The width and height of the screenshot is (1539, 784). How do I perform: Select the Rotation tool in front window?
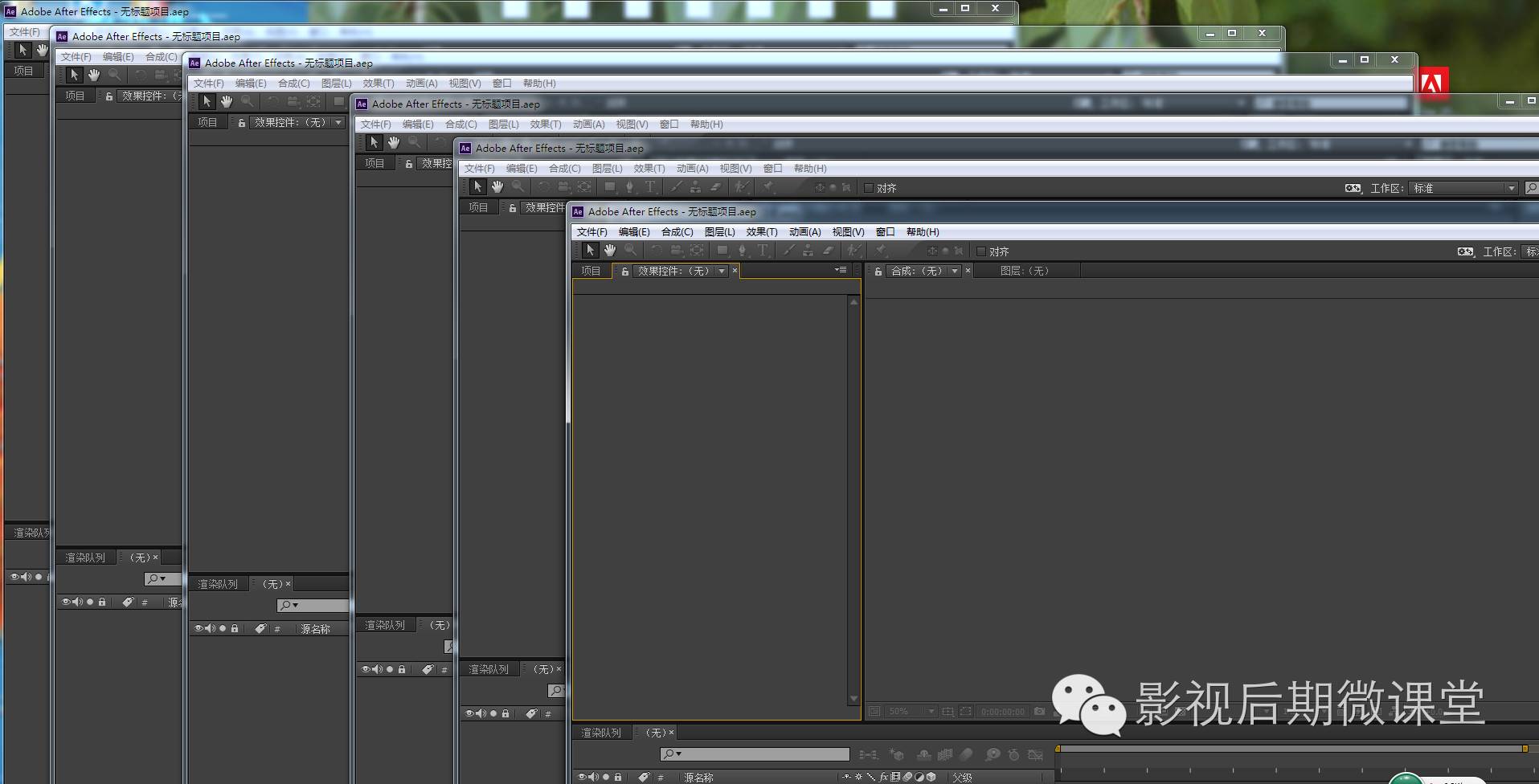pyautogui.click(x=657, y=251)
